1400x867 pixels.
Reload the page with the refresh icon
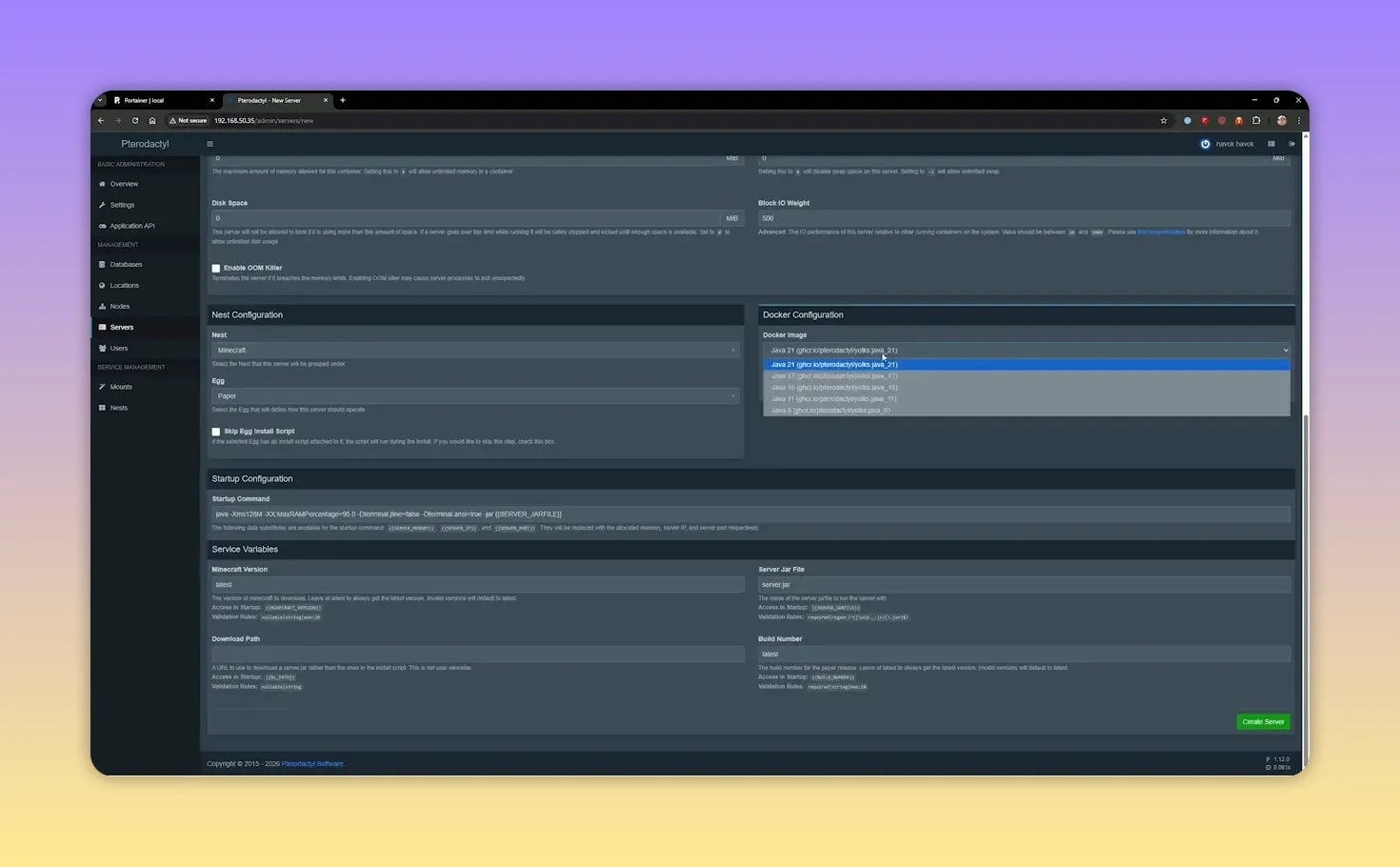[x=135, y=120]
